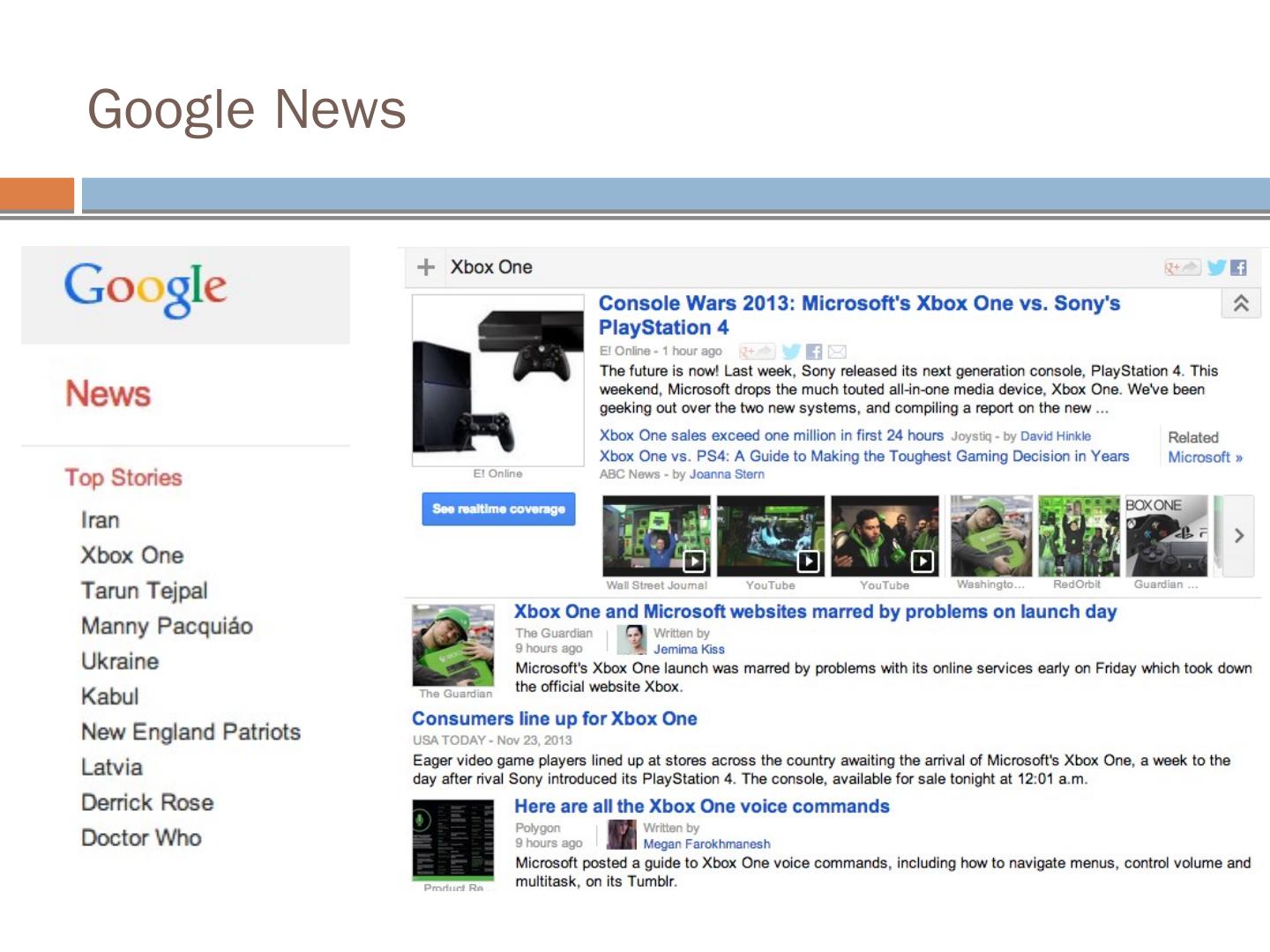
Task: Click the Google logo
Action: coord(146,288)
